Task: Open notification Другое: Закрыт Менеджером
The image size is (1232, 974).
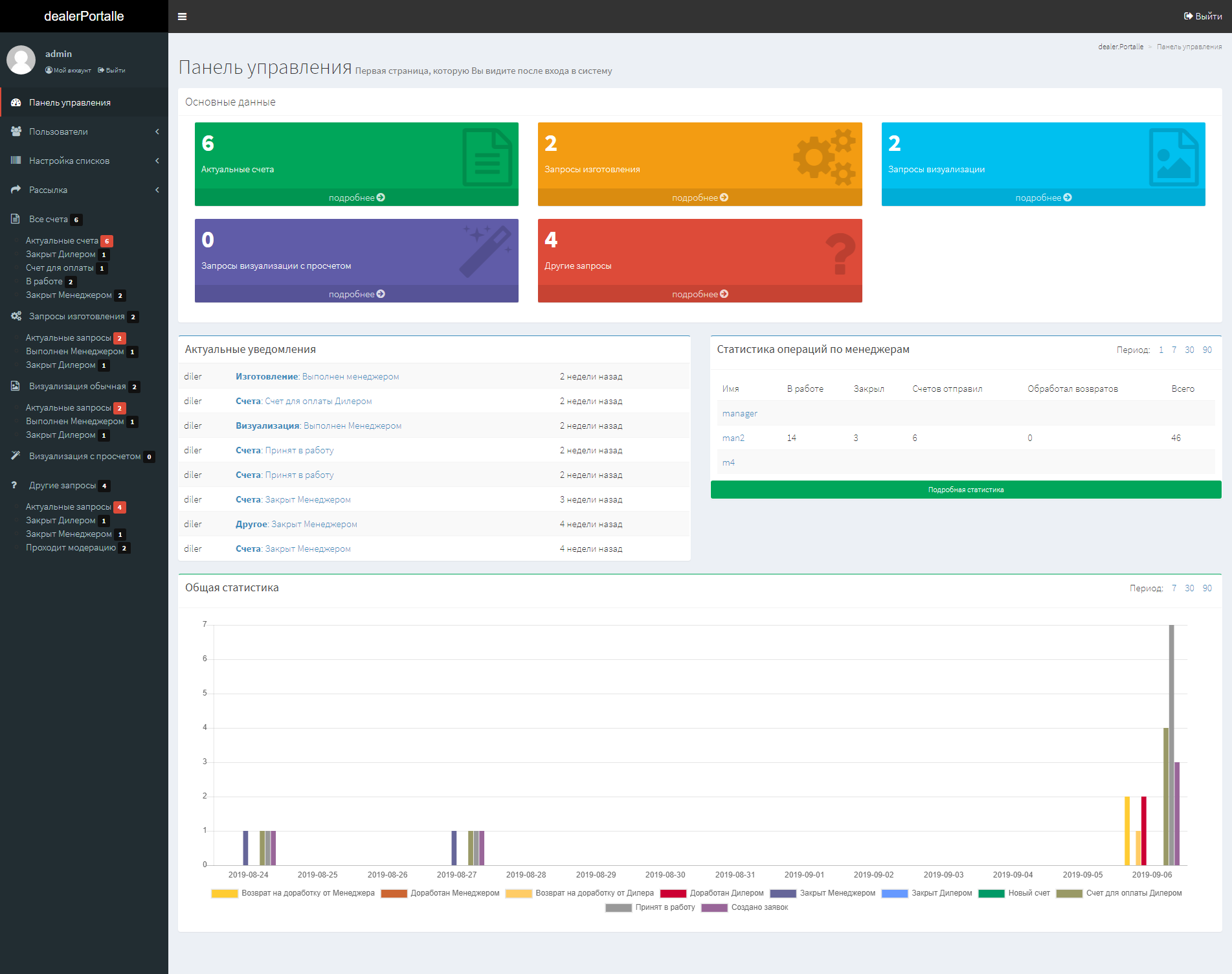Action: coord(297,524)
